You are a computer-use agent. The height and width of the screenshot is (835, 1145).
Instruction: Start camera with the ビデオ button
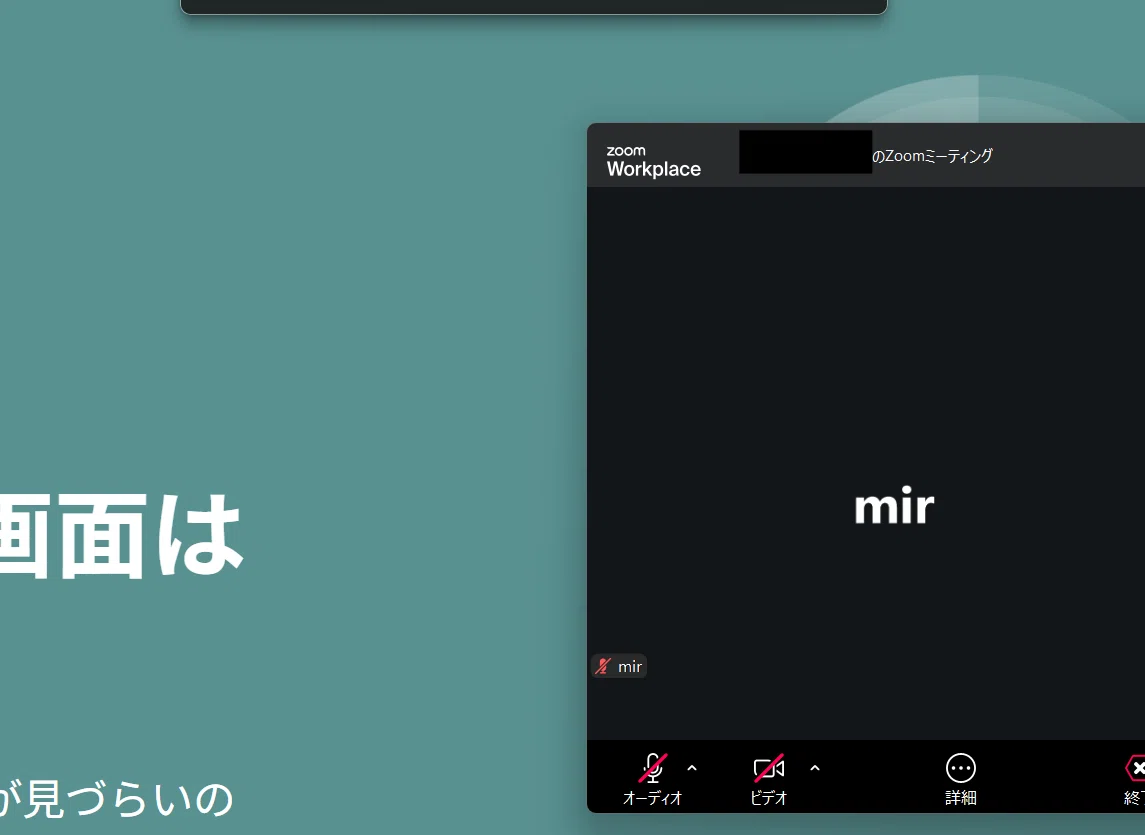(769, 779)
